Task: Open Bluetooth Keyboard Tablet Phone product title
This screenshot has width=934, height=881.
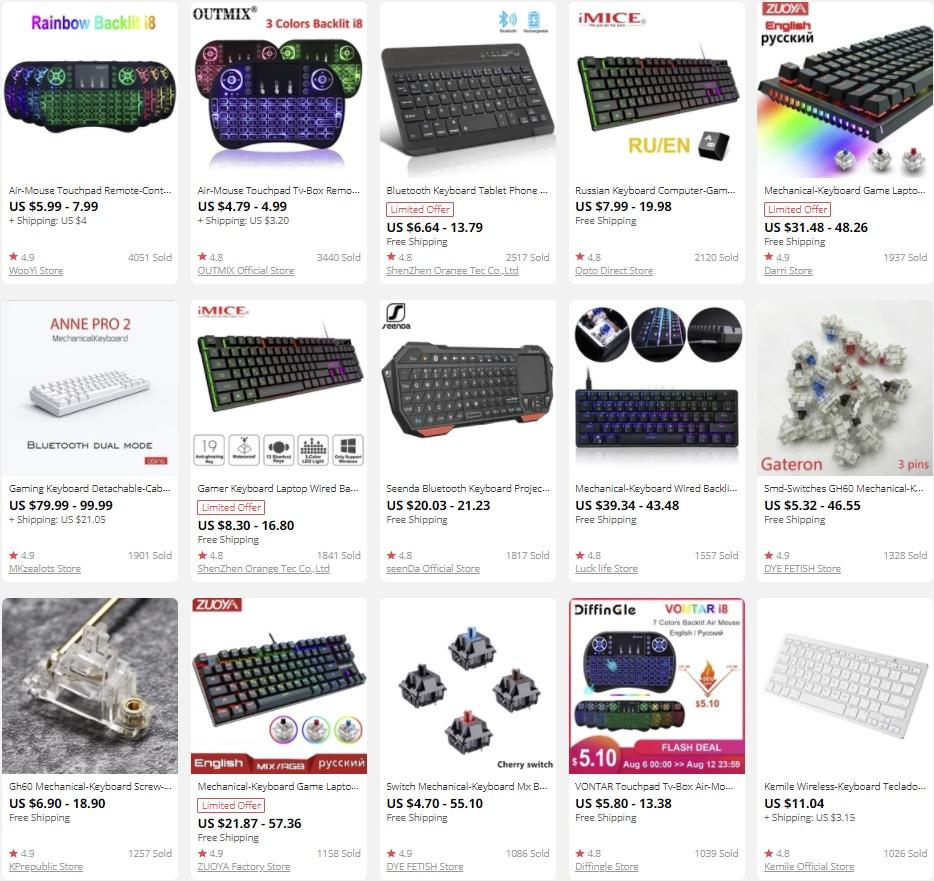Action: click(467, 191)
